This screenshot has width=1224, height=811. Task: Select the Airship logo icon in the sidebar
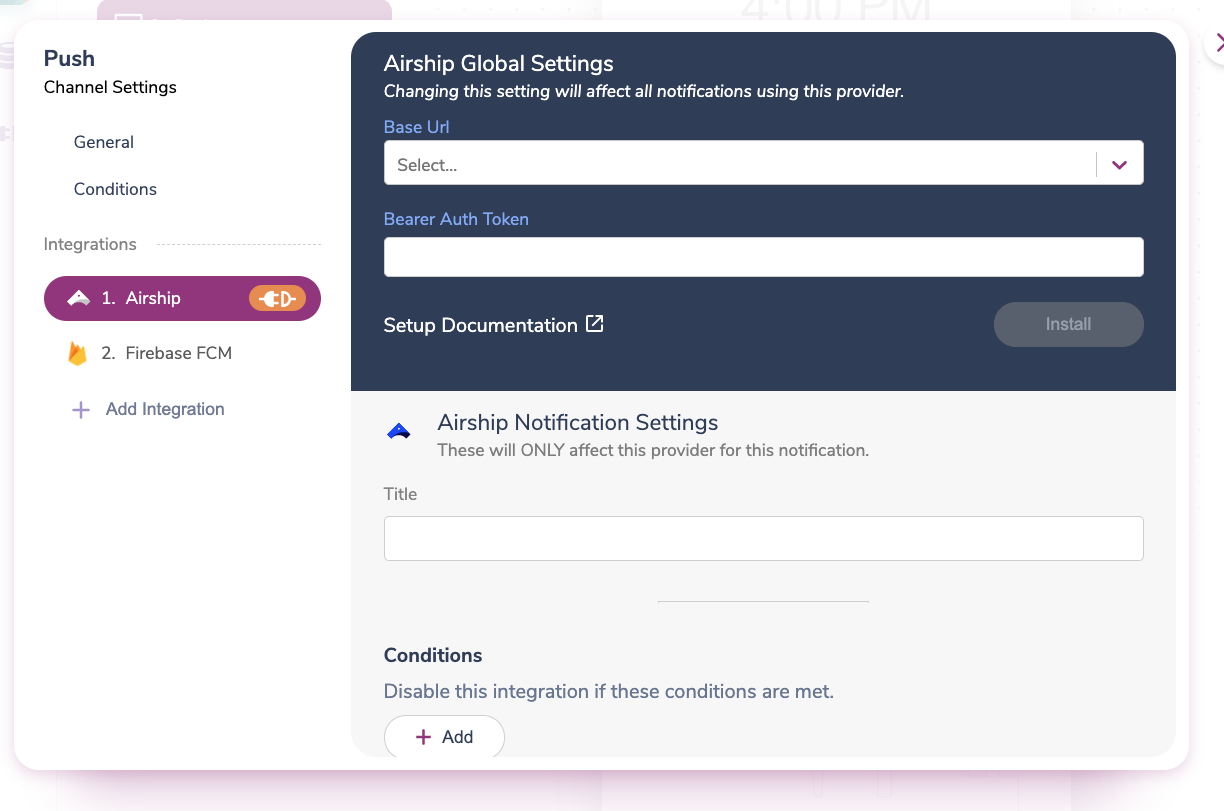(79, 297)
